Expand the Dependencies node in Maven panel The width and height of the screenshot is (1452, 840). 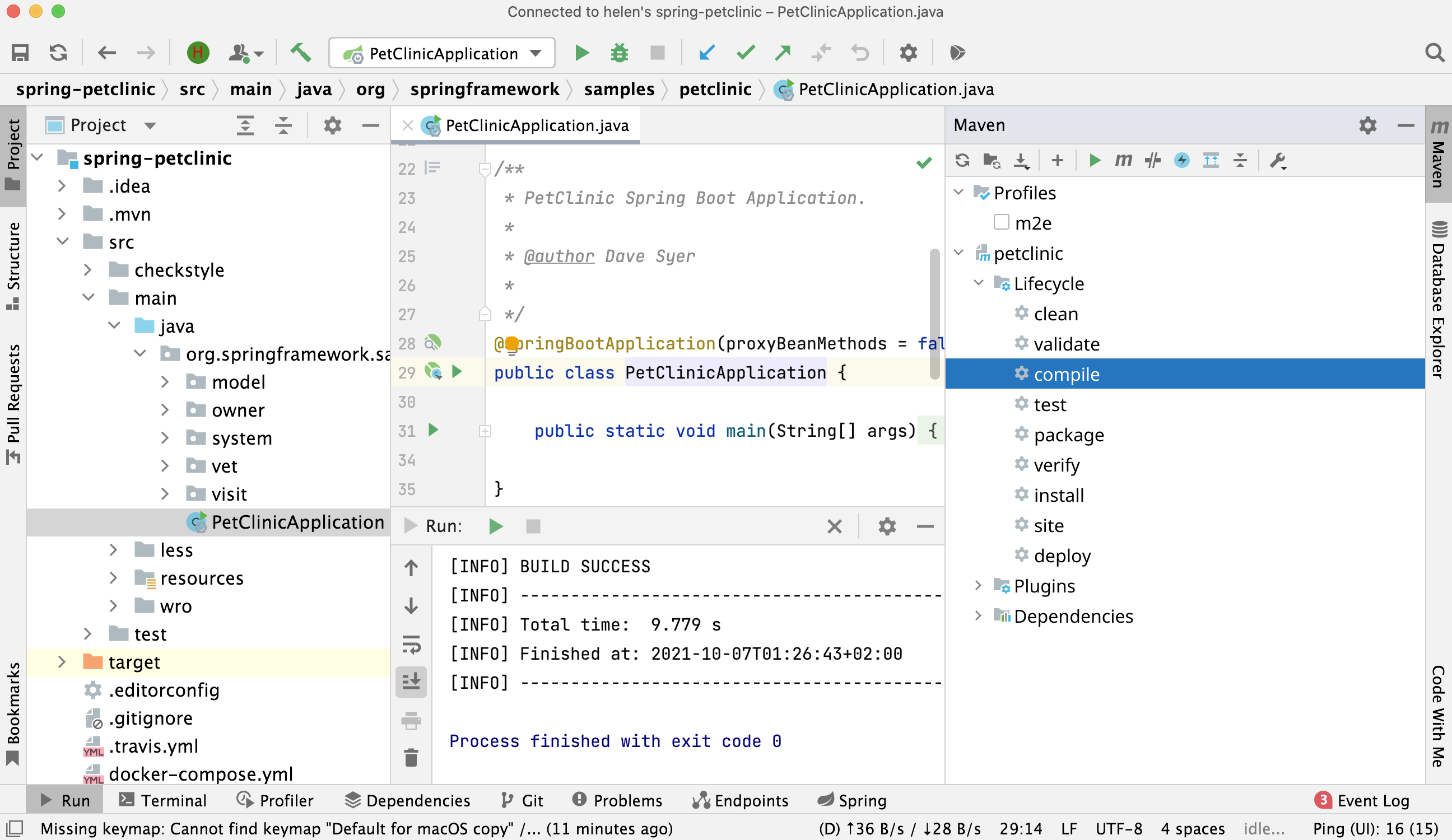tap(978, 616)
